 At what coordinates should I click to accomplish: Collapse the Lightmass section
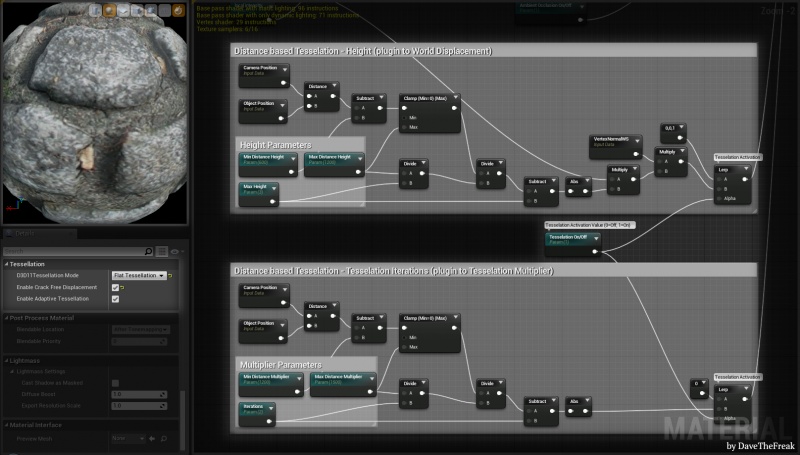7,361
